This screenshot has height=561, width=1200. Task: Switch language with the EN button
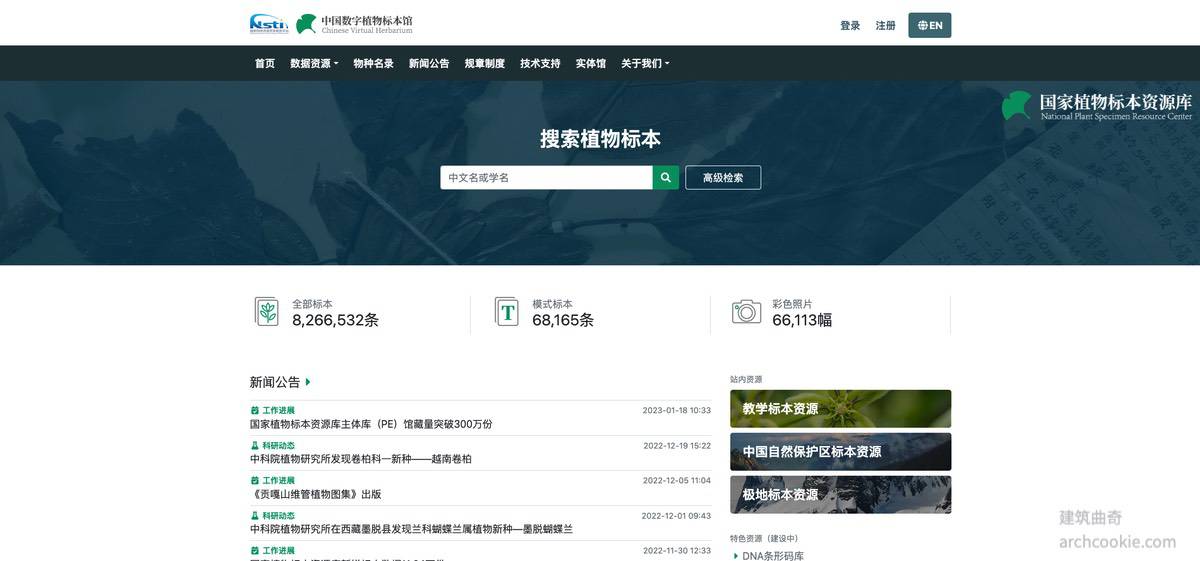(x=930, y=25)
